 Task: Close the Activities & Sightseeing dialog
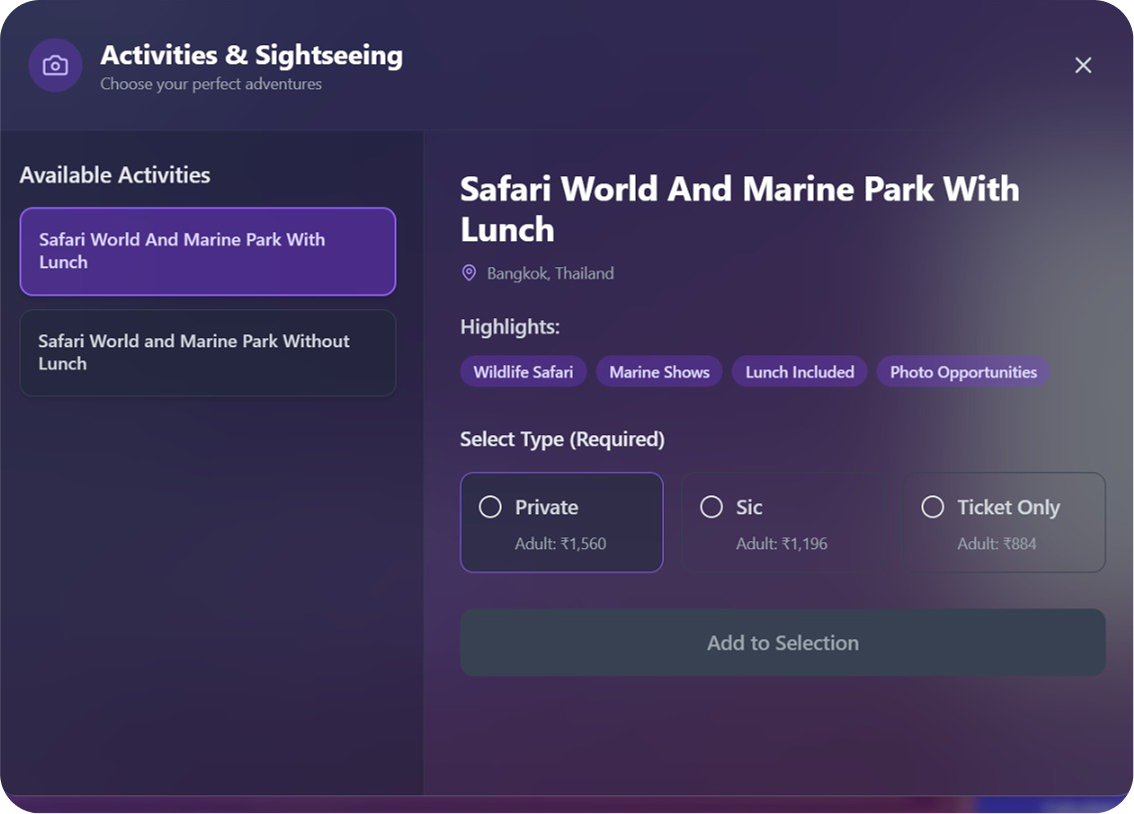pyautogui.click(x=1083, y=65)
